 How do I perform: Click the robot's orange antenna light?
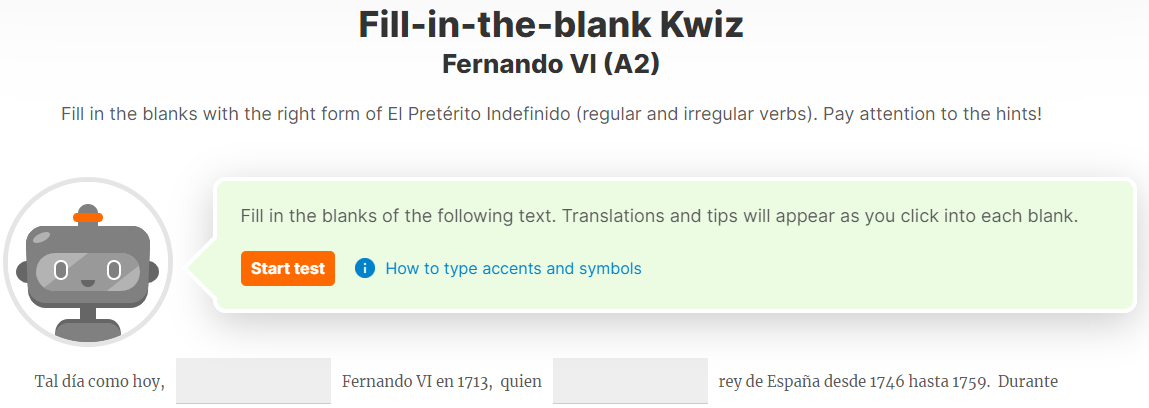tap(88, 217)
